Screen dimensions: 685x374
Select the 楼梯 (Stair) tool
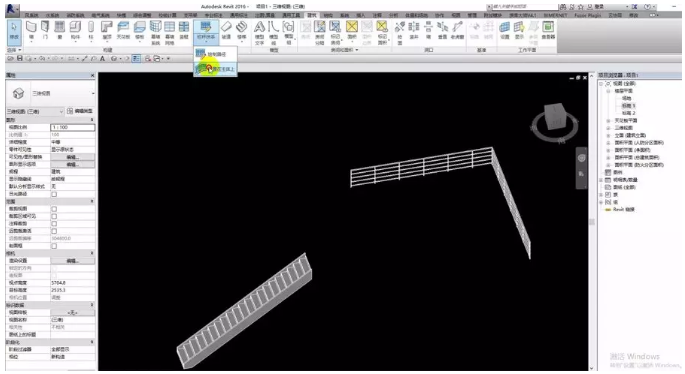pos(242,31)
